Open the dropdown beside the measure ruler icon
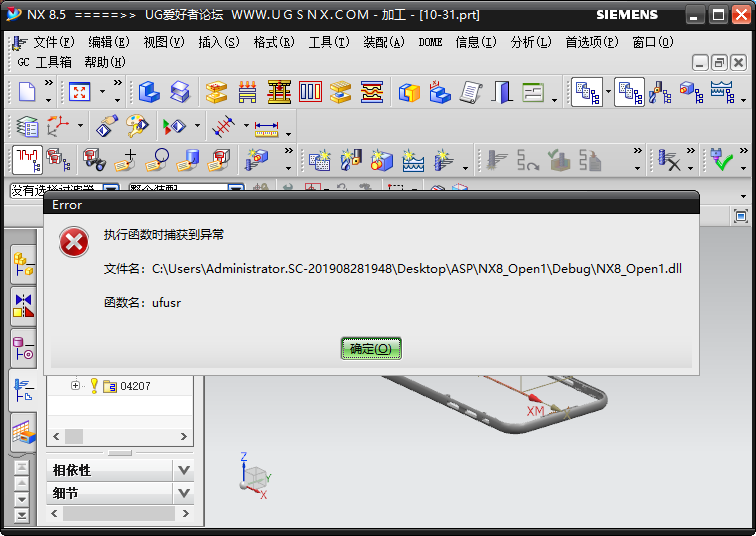The image size is (756, 536). click(288, 134)
